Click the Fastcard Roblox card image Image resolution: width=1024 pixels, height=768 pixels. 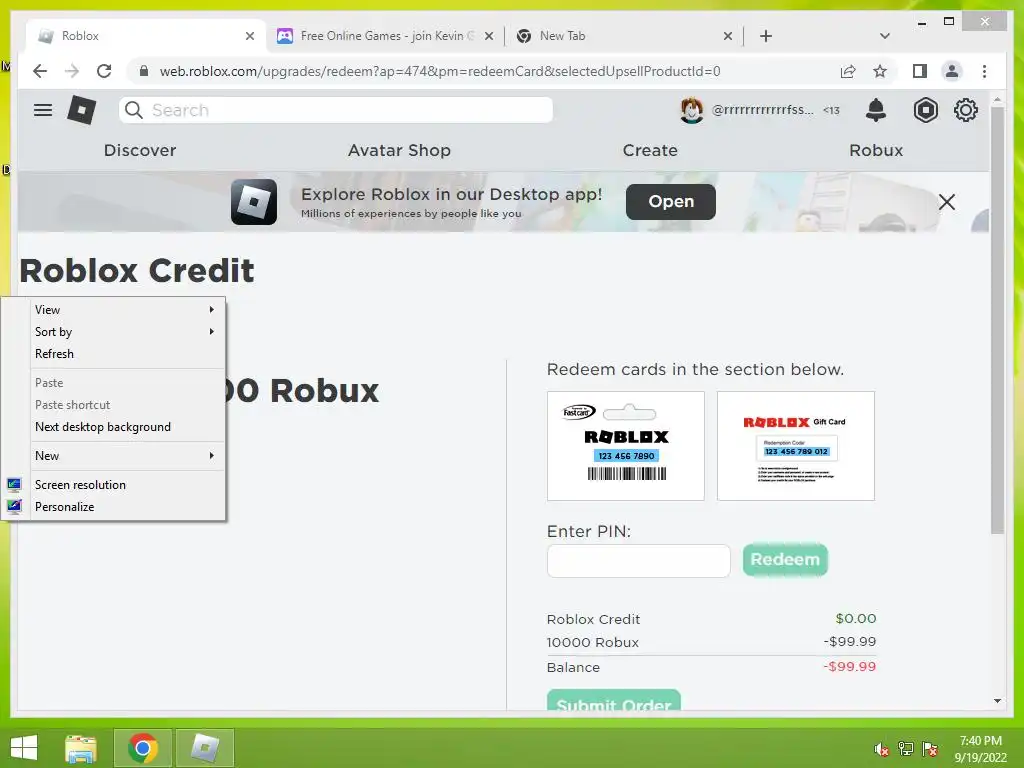(x=626, y=446)
